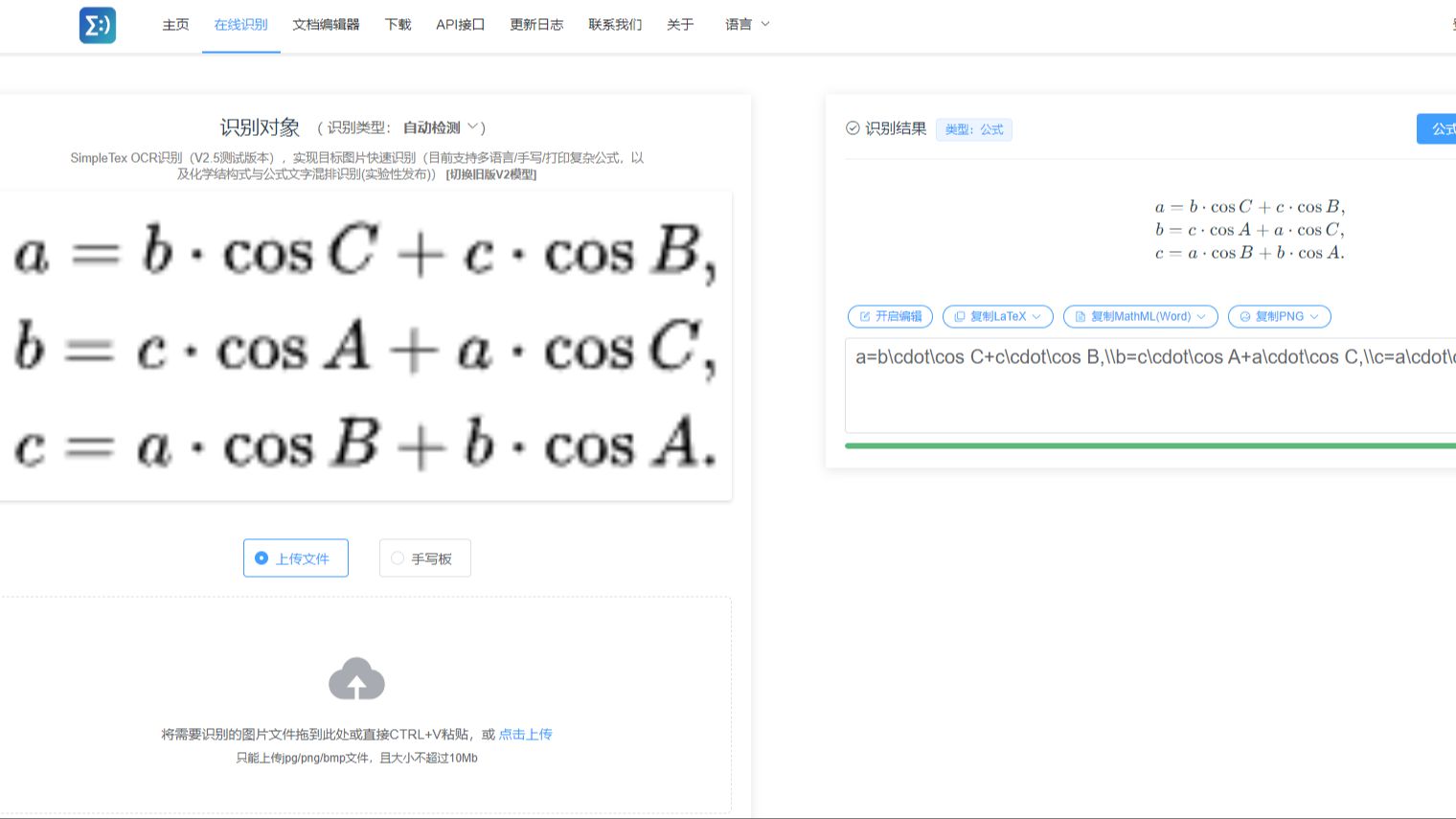Click the 类型: 公式 tag
The width and height of the screenshot is (1456, 819).
click(x=974, y=129)
